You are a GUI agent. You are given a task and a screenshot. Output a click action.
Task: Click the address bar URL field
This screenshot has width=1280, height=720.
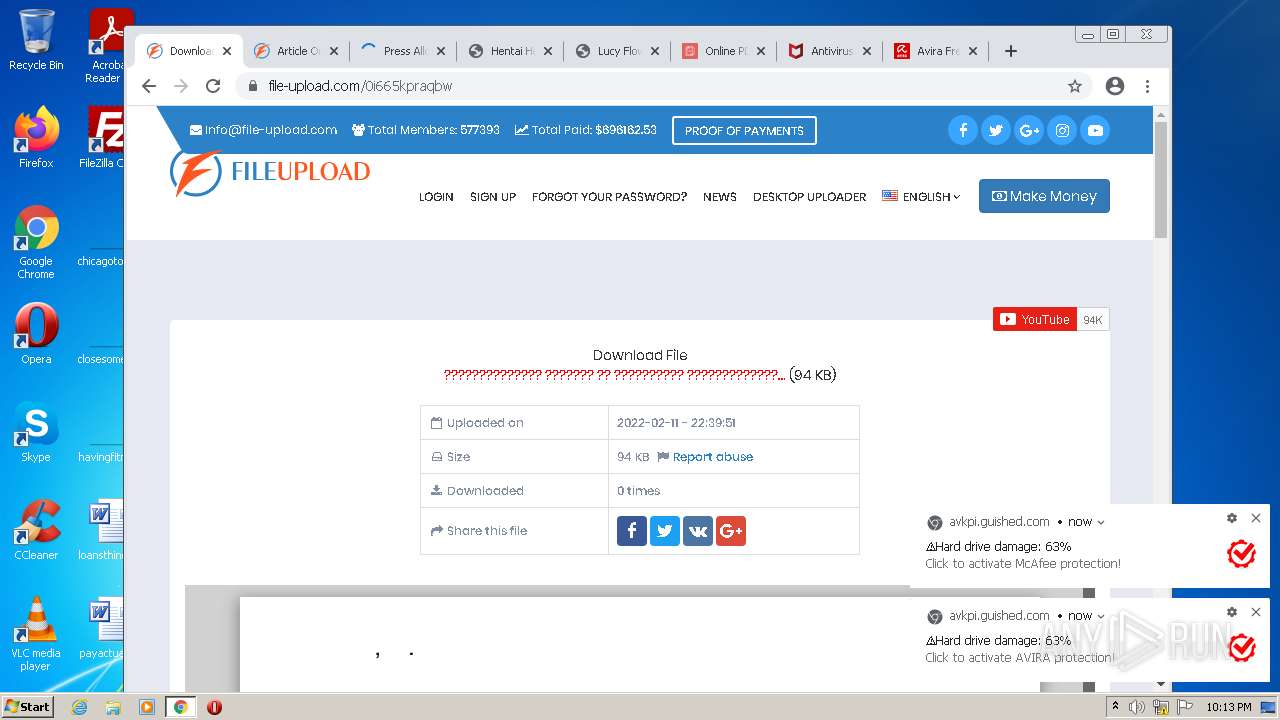point(650,86)
